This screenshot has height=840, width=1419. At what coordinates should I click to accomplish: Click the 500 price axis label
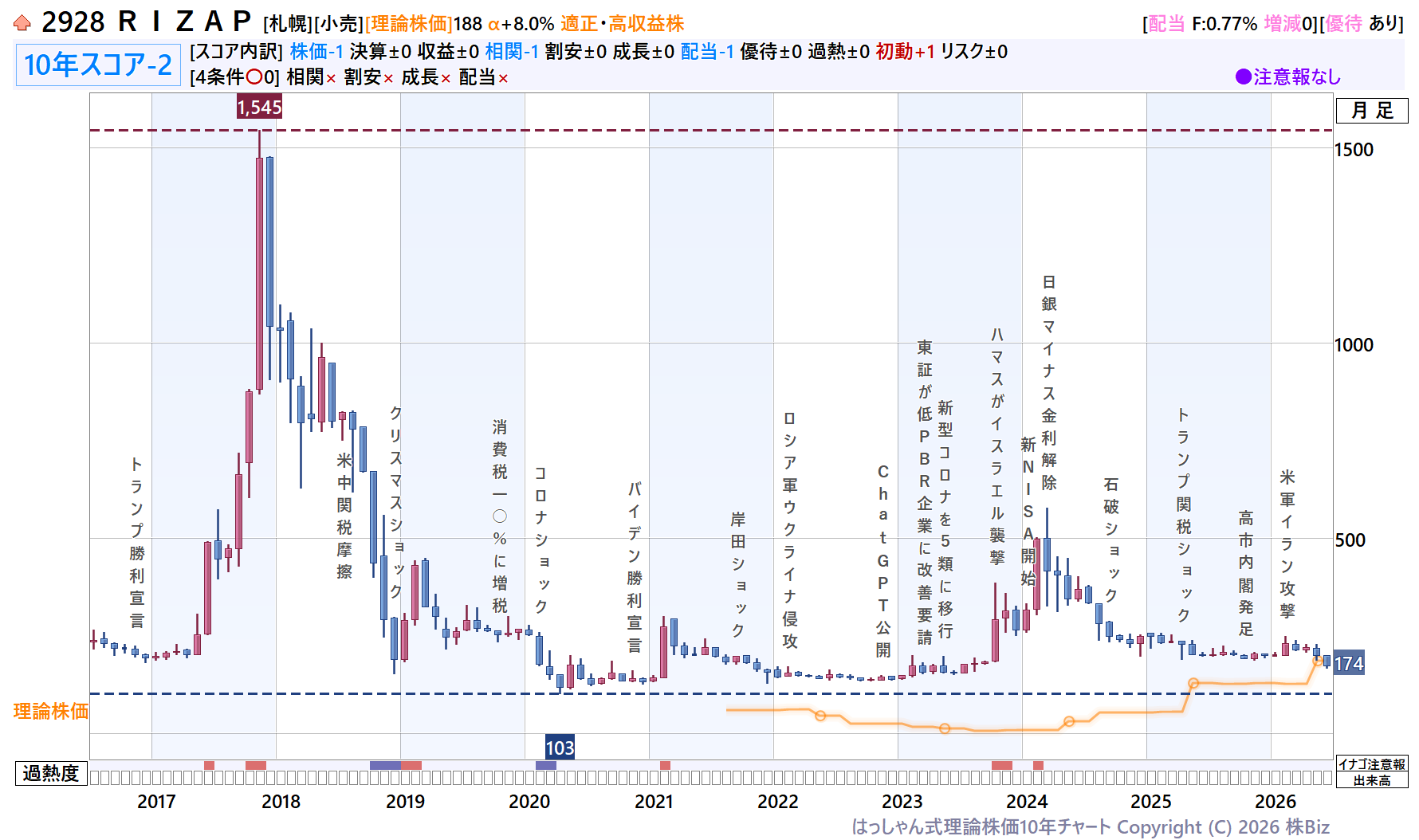click(x=1350, y=540)
